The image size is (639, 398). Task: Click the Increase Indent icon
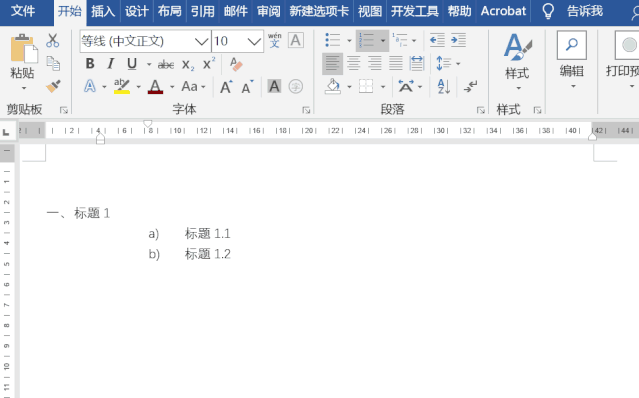tap(458, 40)
